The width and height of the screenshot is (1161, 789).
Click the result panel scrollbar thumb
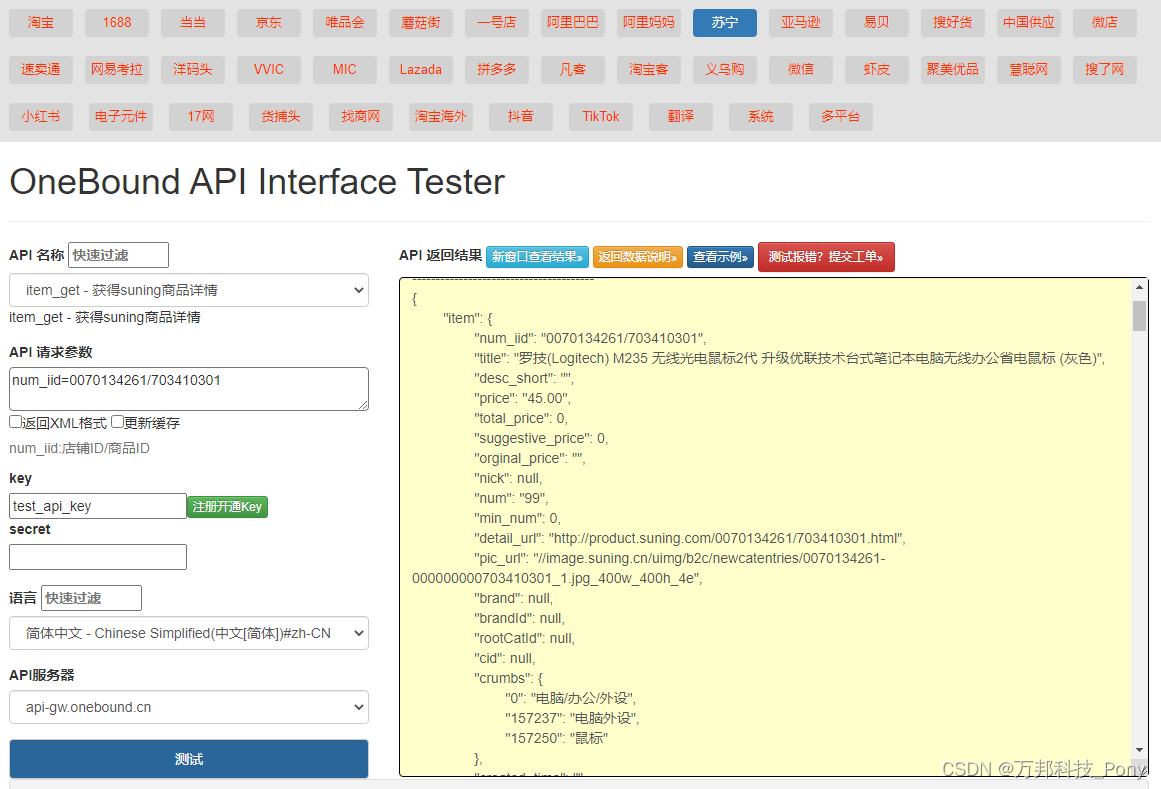coord(1140,316)
